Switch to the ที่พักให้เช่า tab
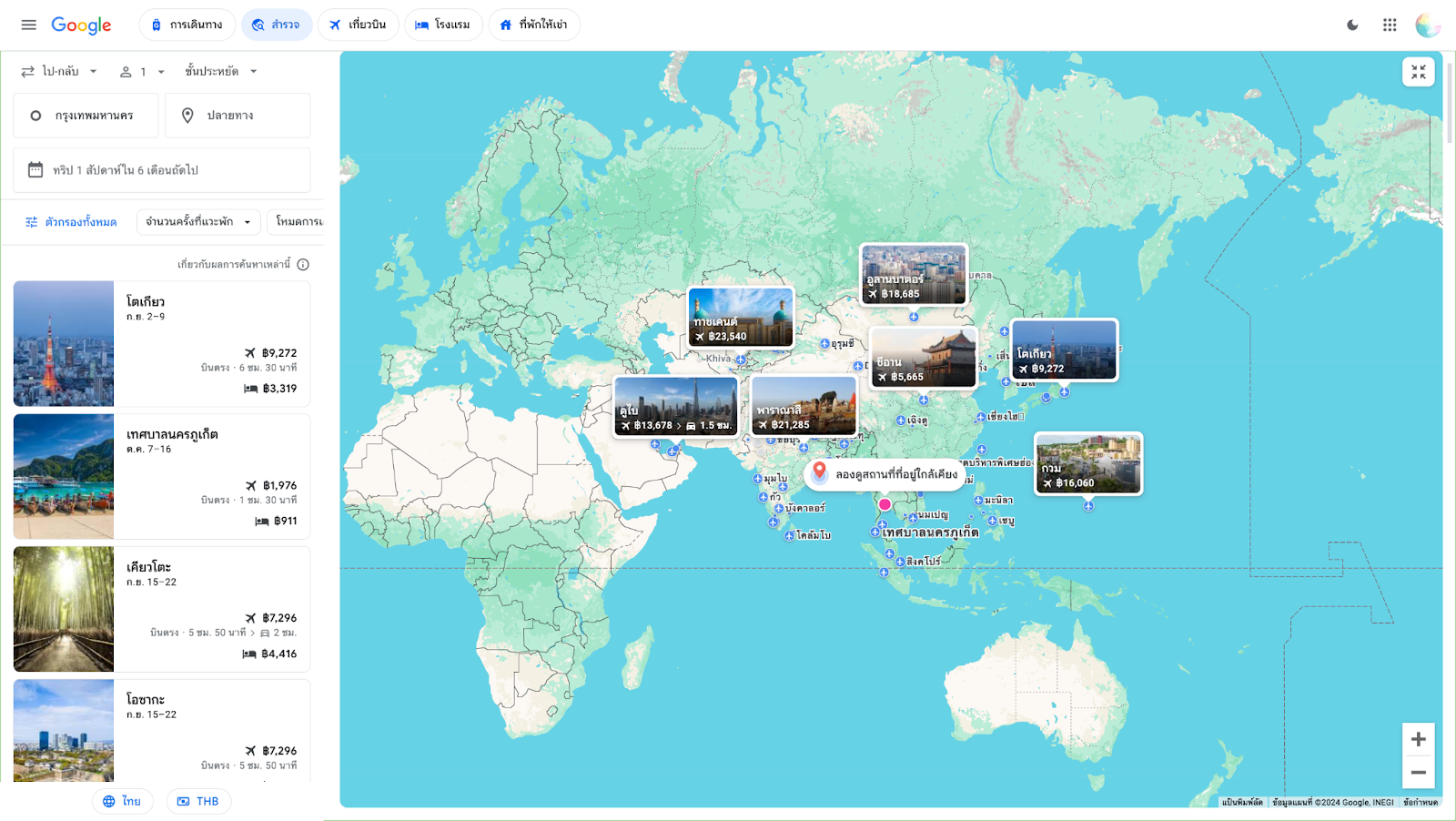 pyautogui.click(x=534, y=25)
